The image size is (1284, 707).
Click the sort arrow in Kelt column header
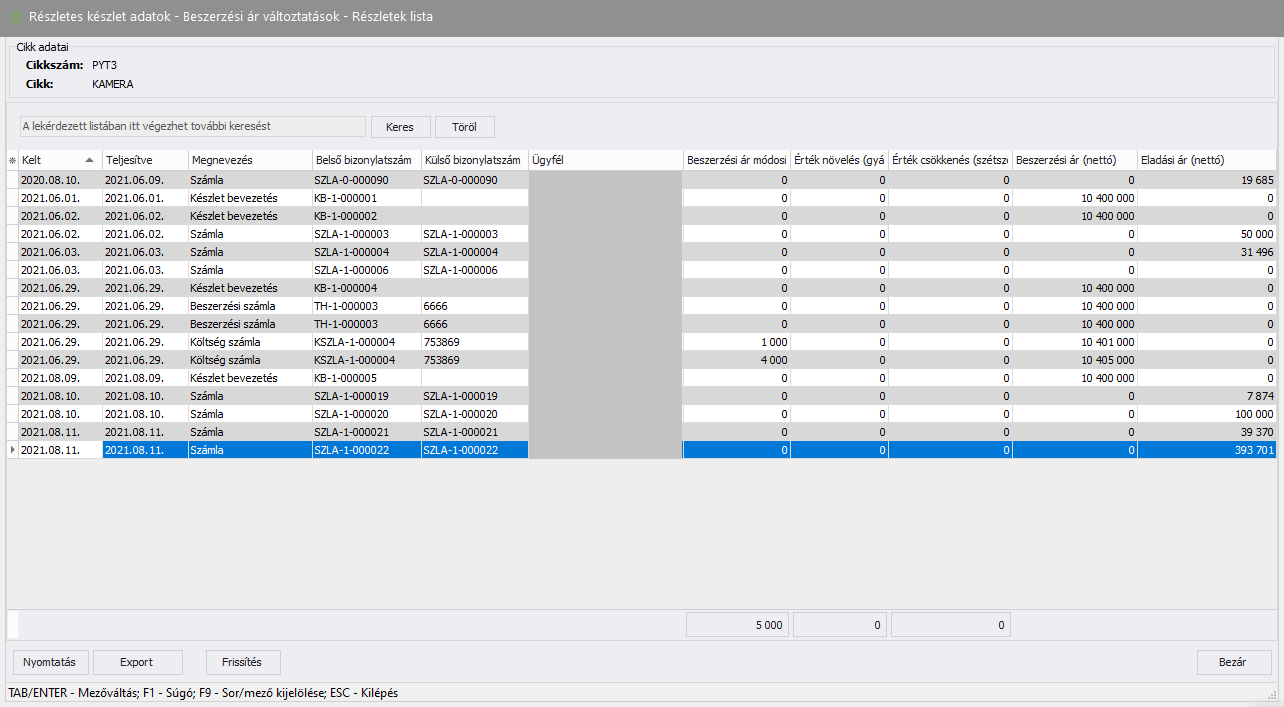tap(90, 160)
